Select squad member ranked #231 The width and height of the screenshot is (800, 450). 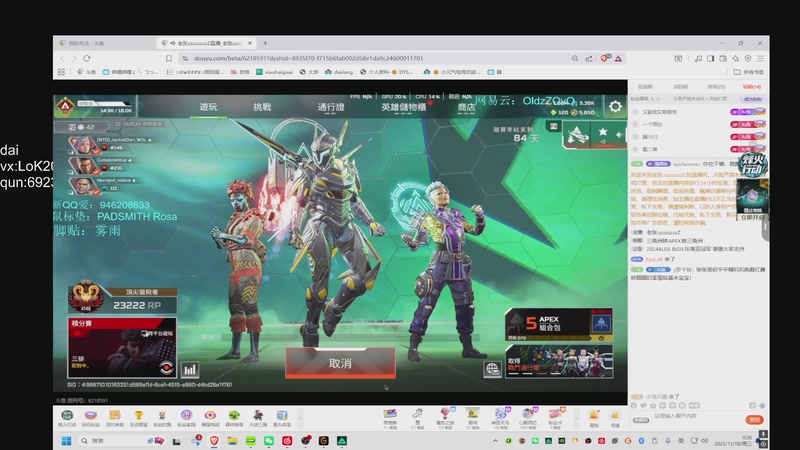click(102, 164)
